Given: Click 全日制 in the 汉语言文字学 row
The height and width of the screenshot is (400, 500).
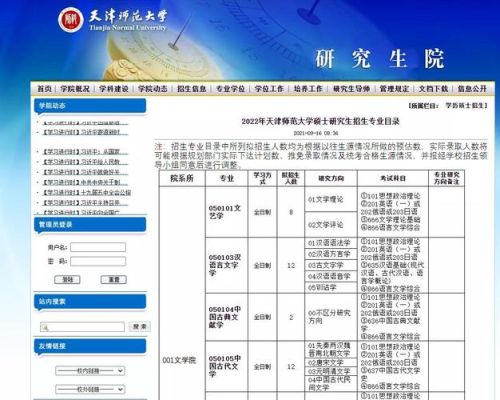Looking at the screenshot, I should (x=262, y=266).
